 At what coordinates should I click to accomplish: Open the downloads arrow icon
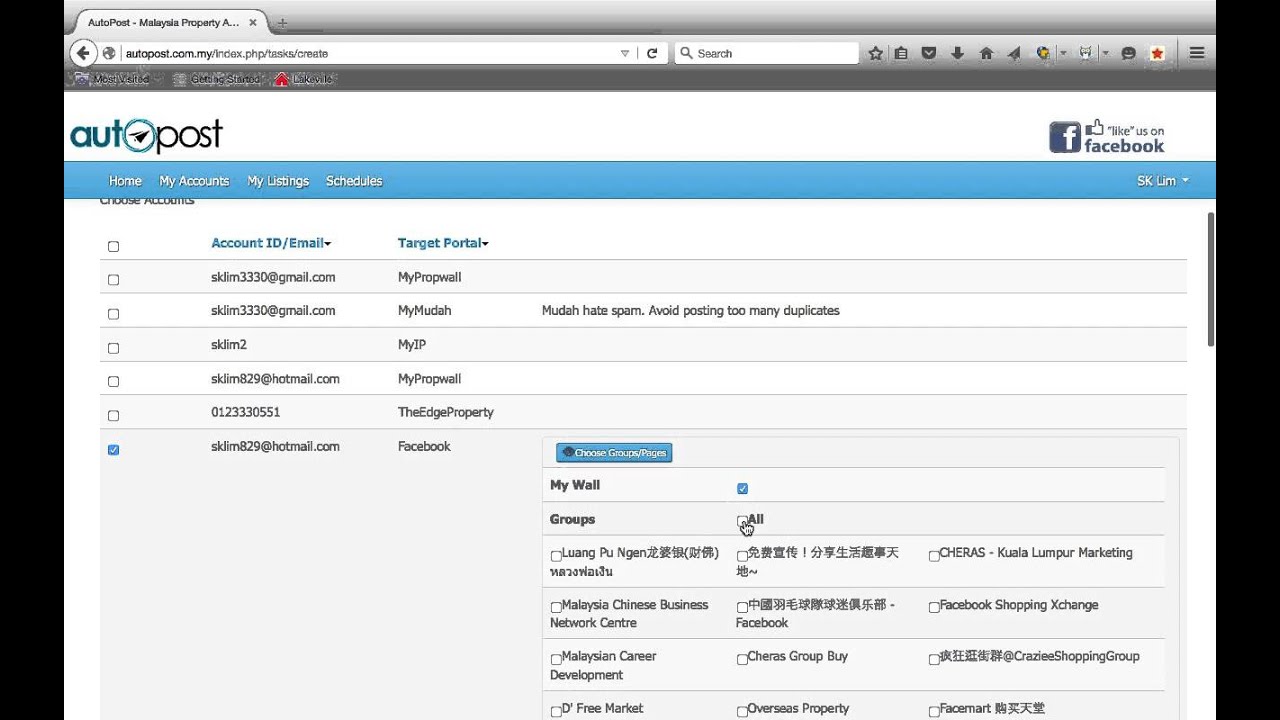(957, 53)
